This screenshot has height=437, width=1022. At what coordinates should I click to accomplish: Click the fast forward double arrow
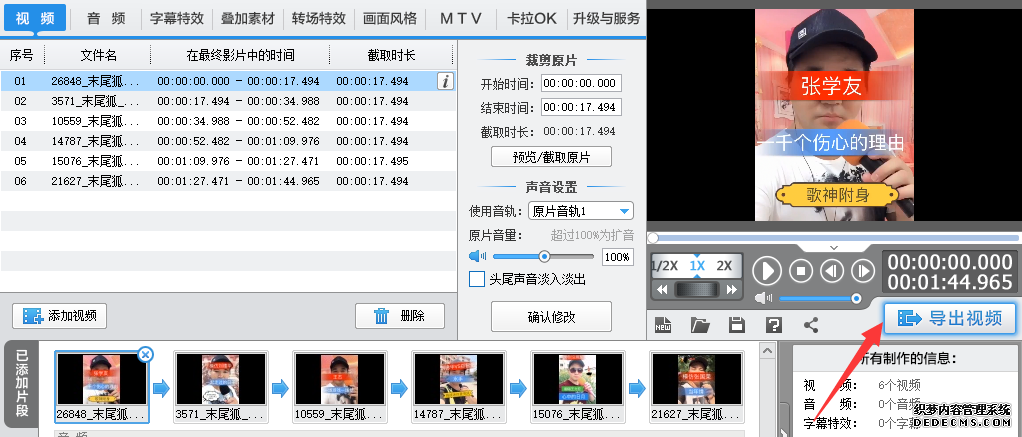731,290
